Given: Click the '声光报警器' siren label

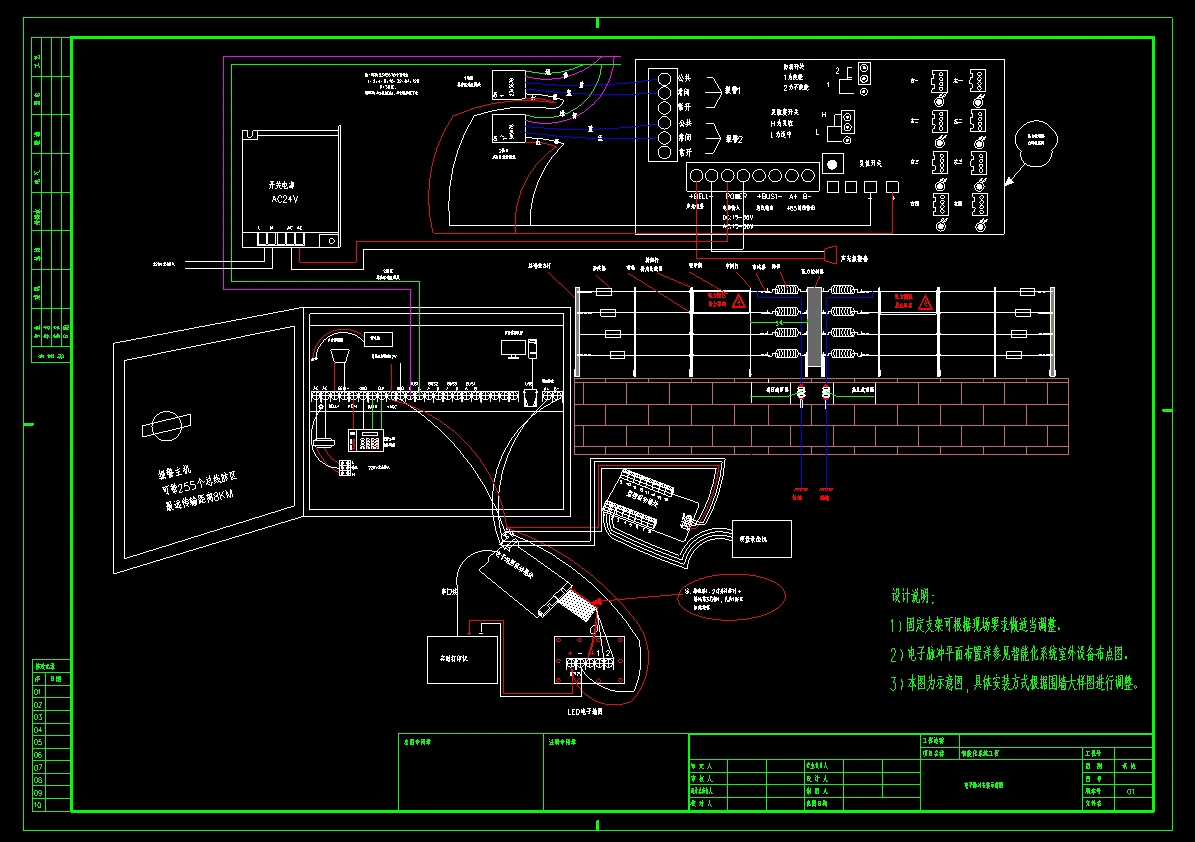Looking at the screenshot, I should pyautogui.click(x=854, y=259).
